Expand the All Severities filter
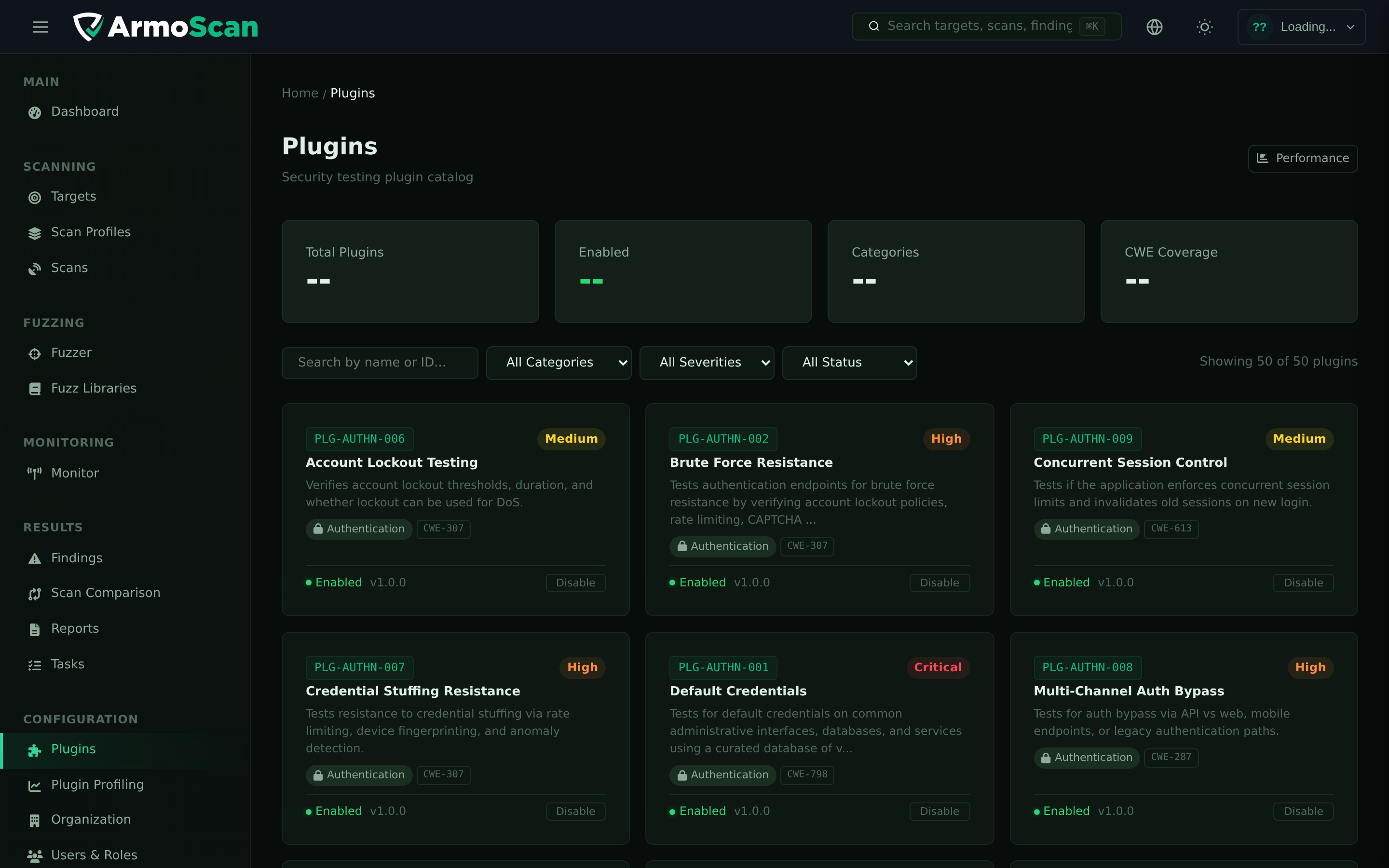 click(x=707, y=363)
